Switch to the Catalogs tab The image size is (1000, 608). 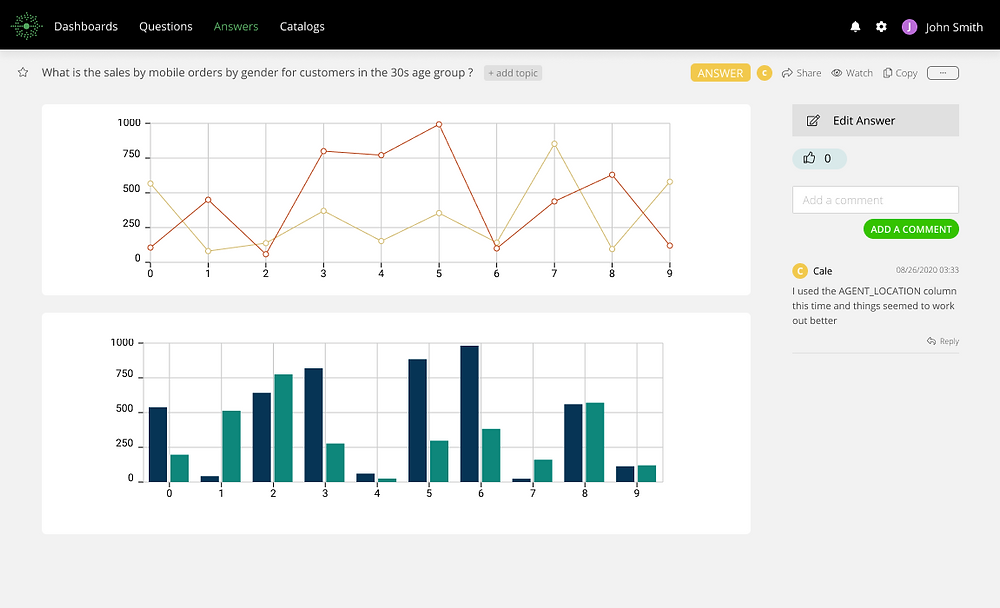pos(302,27)
